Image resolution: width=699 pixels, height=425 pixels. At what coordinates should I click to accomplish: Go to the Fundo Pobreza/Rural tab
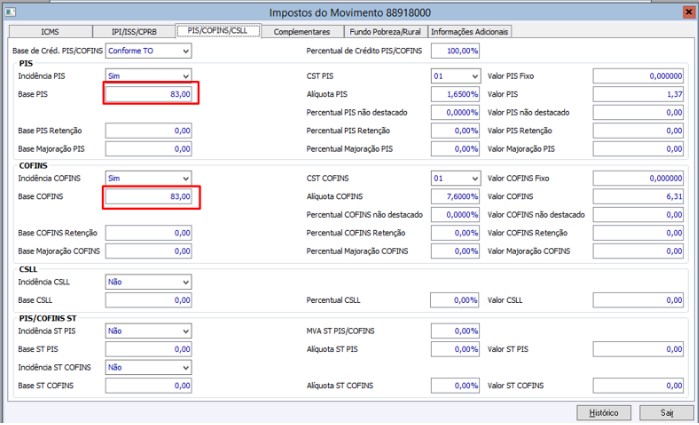[x=384, y=32]
